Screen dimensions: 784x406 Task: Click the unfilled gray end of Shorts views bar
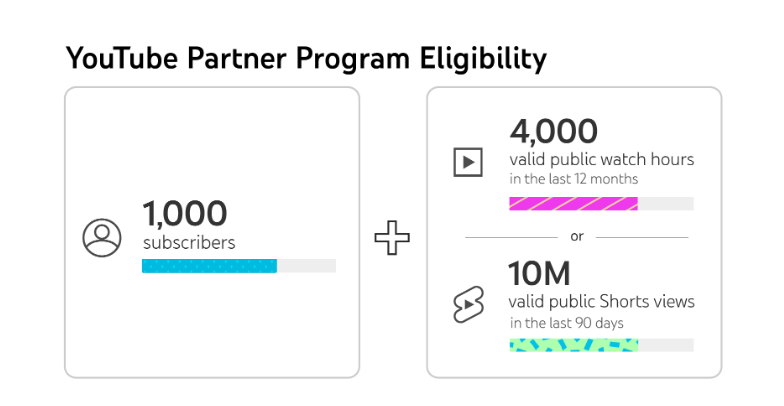coord(666,345)
